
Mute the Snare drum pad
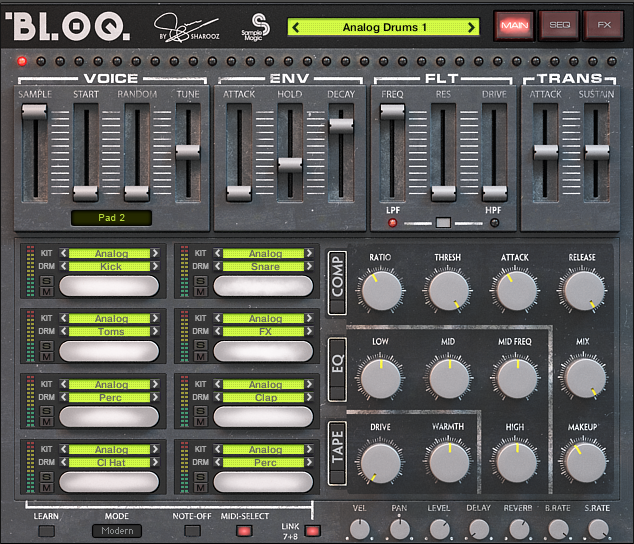pos(201,291)
